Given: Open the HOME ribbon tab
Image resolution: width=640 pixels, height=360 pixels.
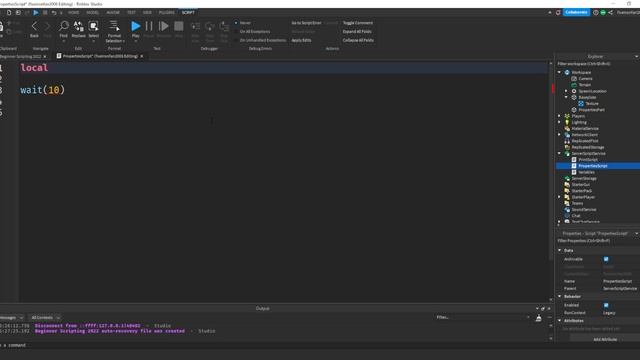Looking at the screenshot, I should [x=73, y=13].
